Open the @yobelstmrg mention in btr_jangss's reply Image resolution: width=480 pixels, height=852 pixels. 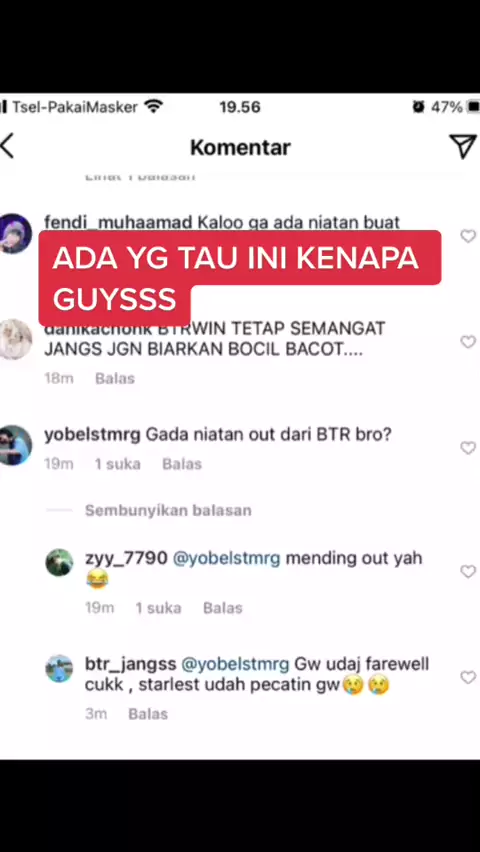(x=235, y=664)
